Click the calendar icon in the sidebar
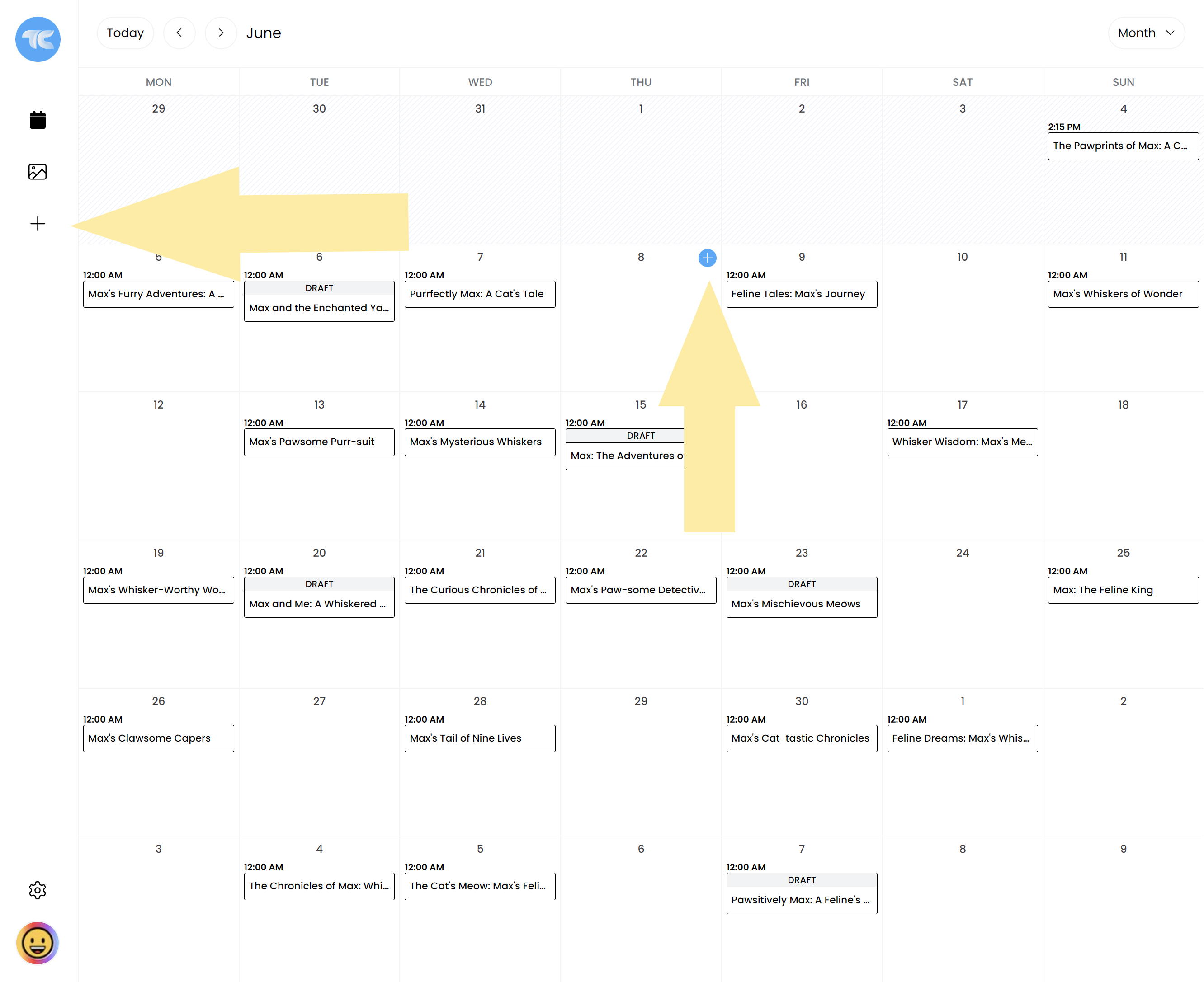 [37, 120]
